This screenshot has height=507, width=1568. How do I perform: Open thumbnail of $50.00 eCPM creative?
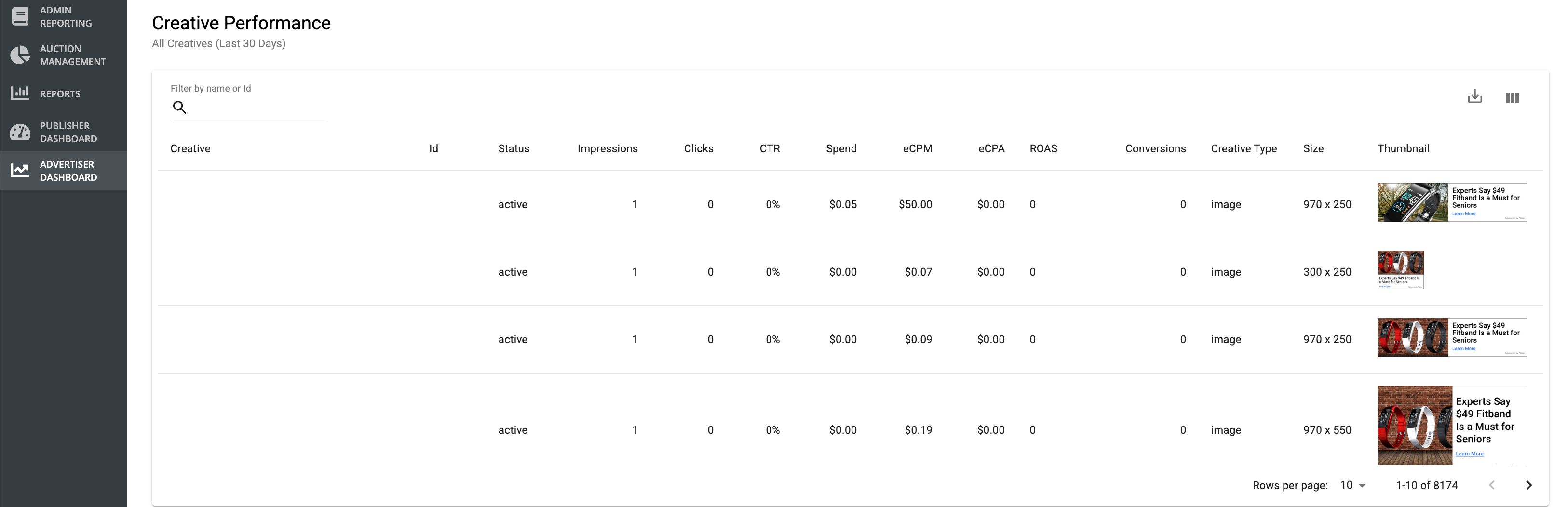[1452, 202]
